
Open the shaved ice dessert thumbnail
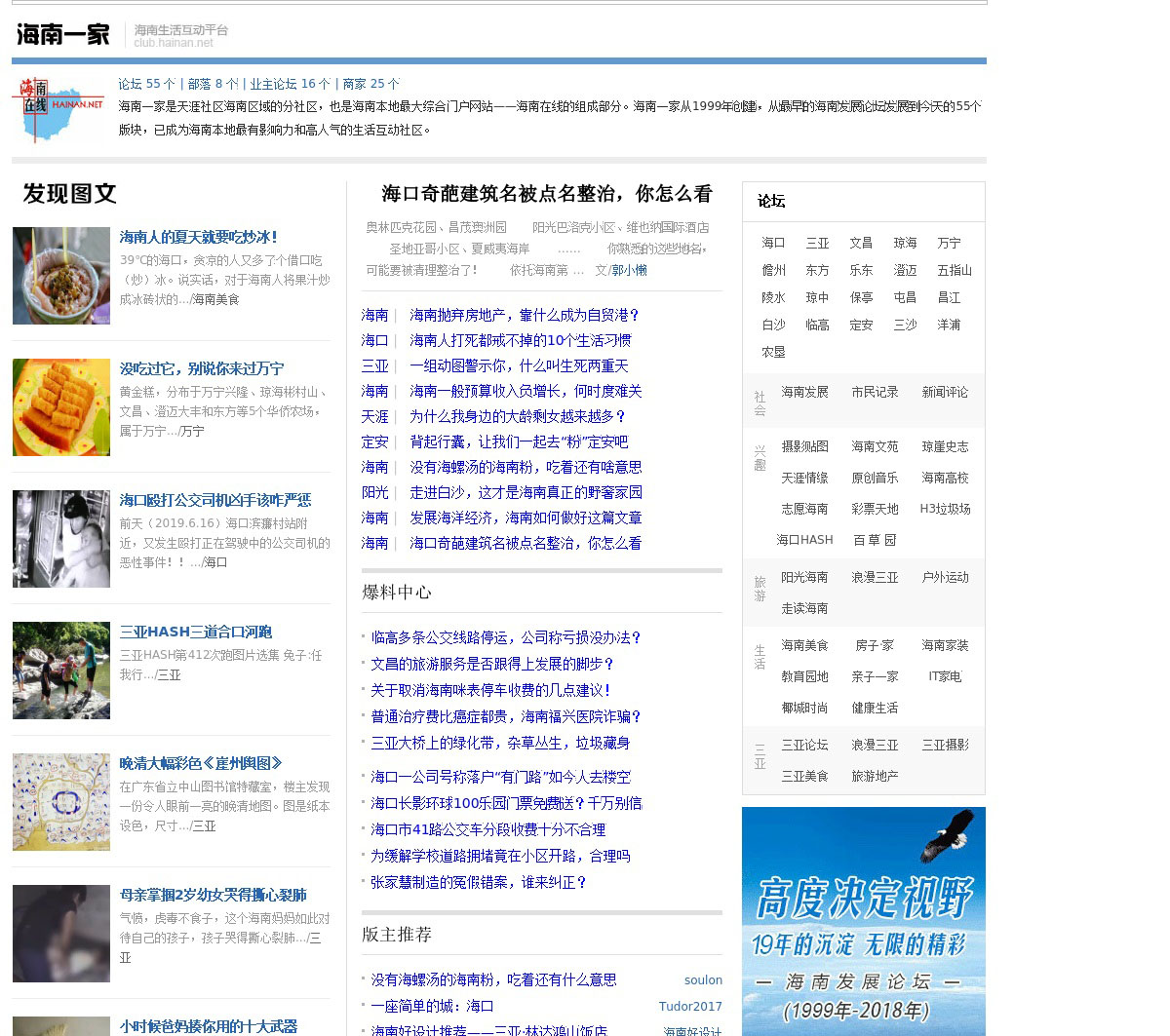(61, 276)
